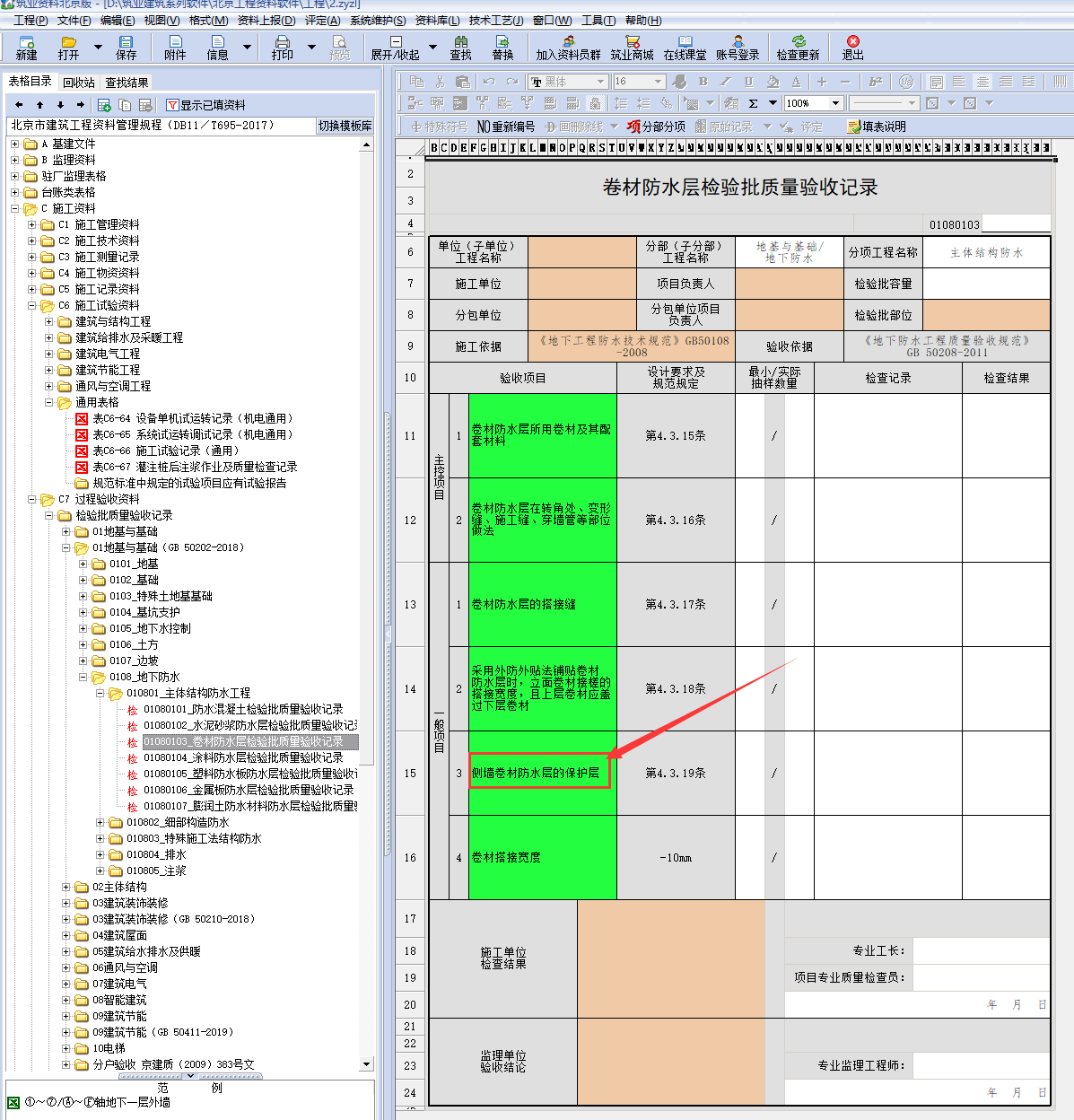Click the 切换模板库 button

point(345,126)
